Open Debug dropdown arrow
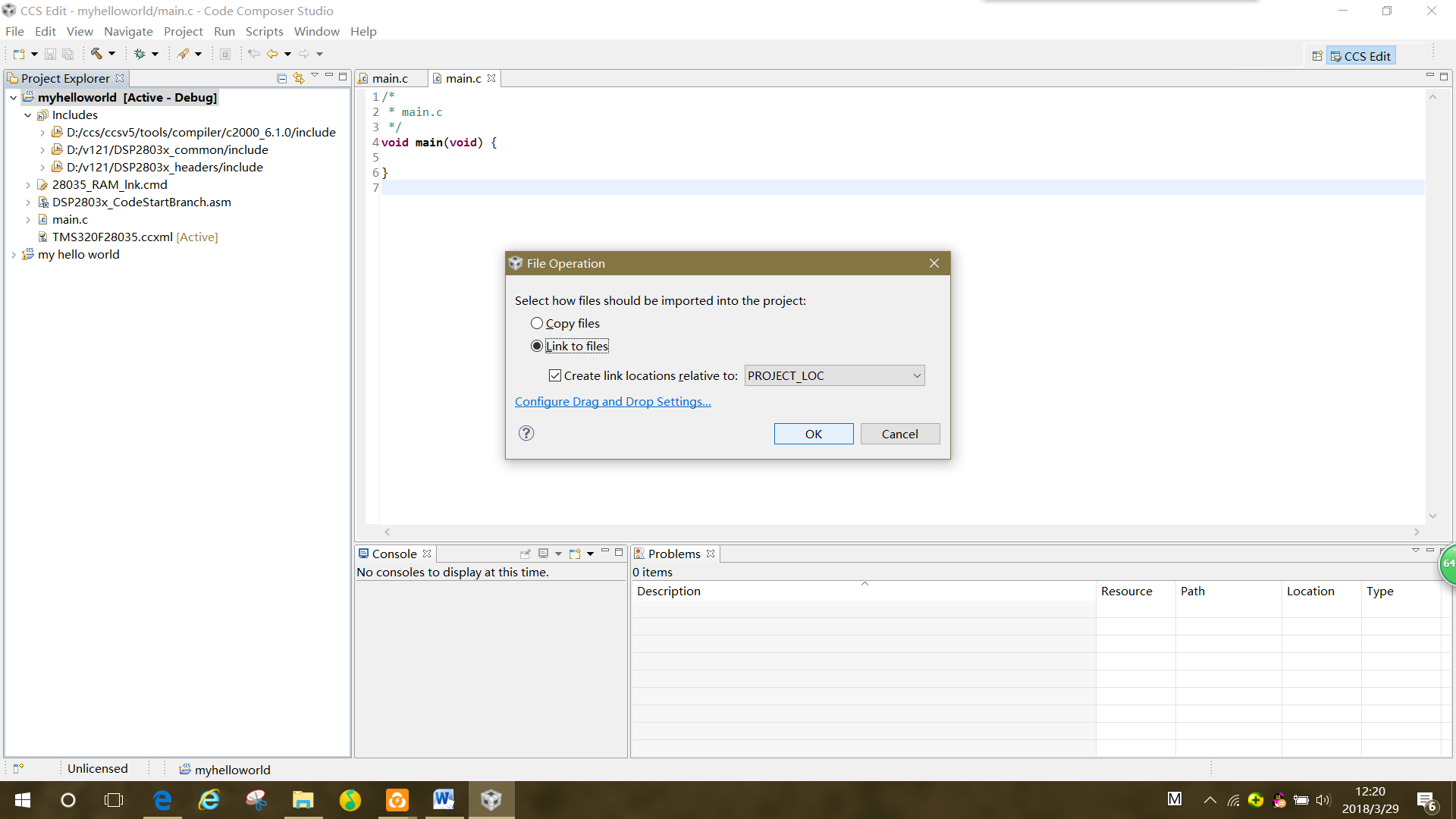 click(x=155, y=54)
